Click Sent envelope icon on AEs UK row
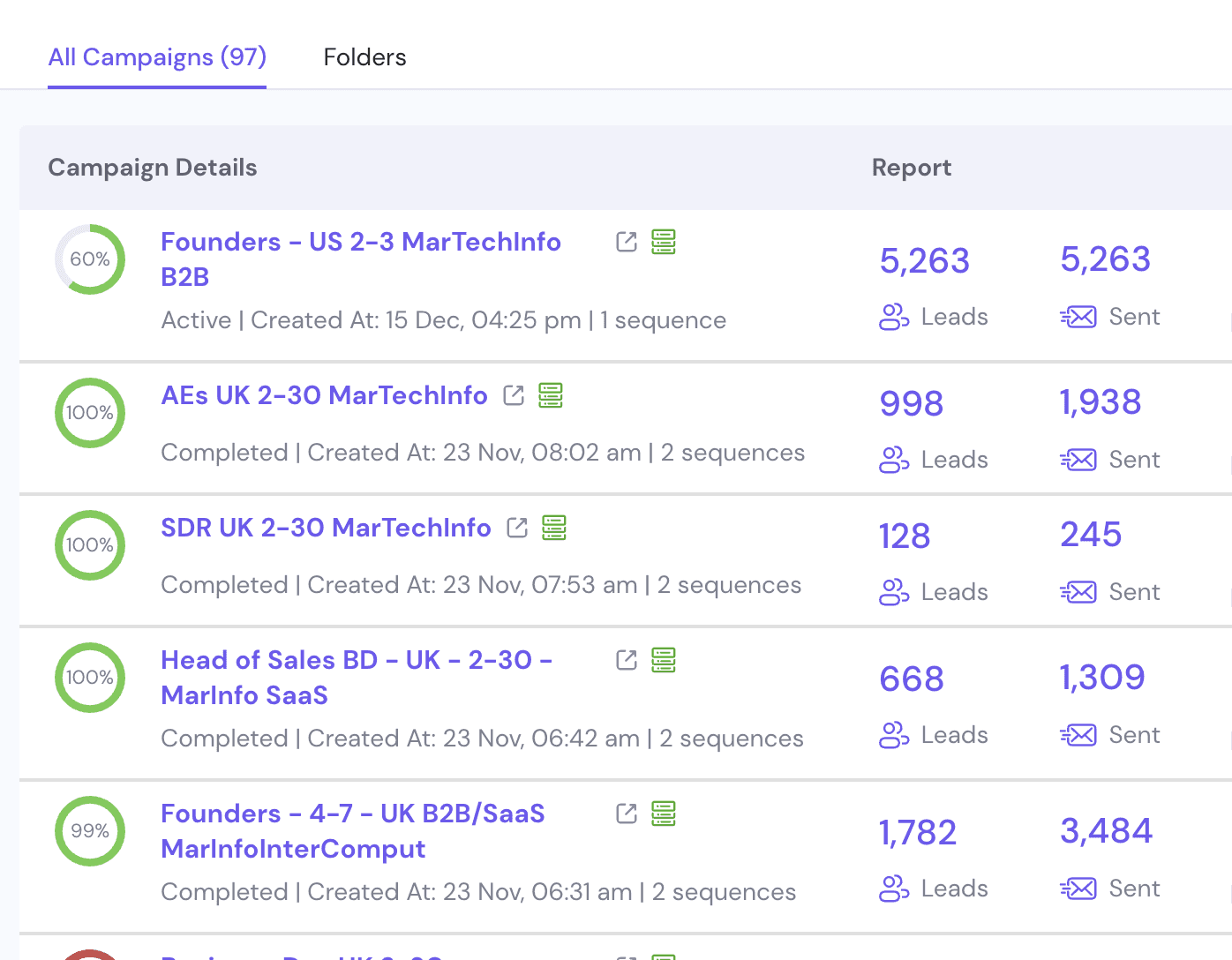The image size is (1232, 960). (x=1078, y=459)
